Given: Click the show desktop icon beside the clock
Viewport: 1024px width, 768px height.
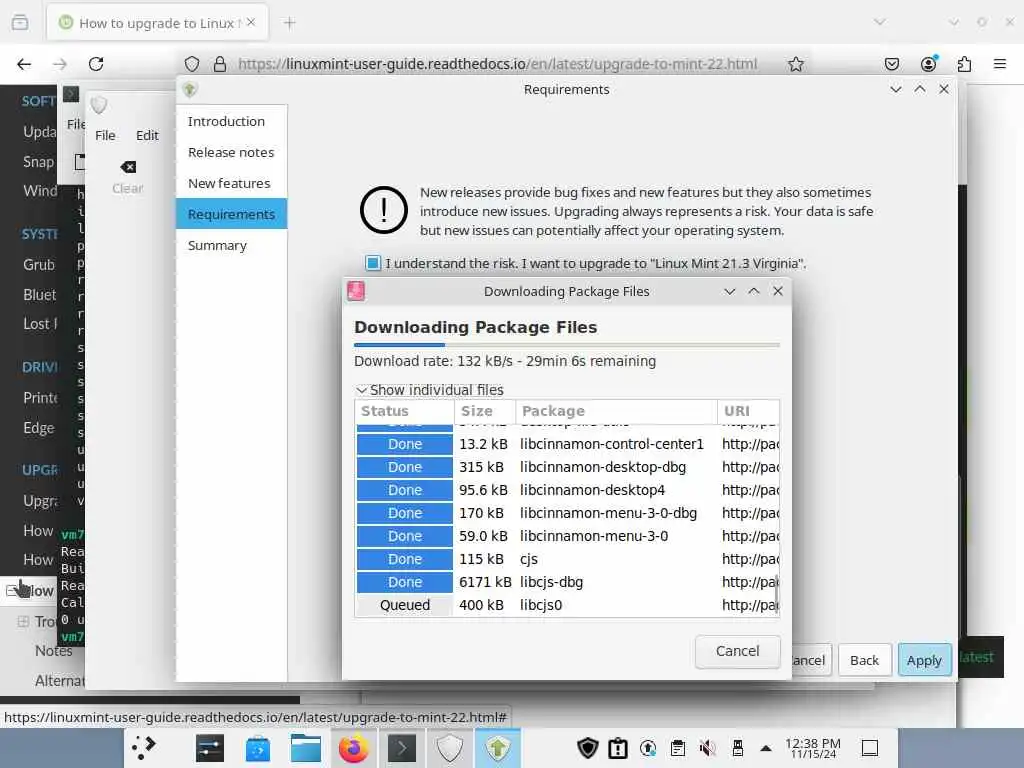Looking at the screenshot, I should pyautogui.click(x=869, y=748).
